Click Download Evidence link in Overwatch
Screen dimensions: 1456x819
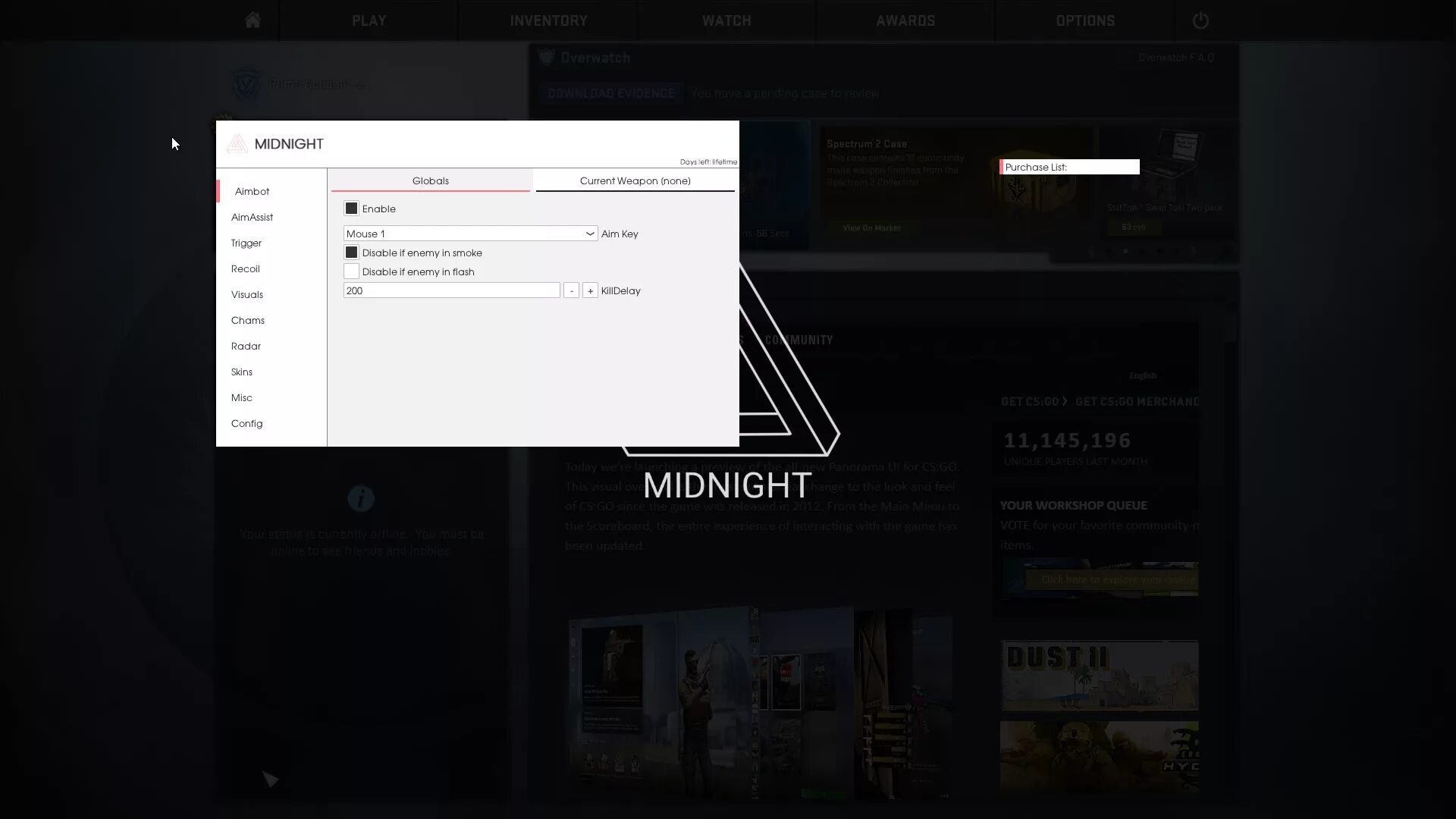(611, 93)
